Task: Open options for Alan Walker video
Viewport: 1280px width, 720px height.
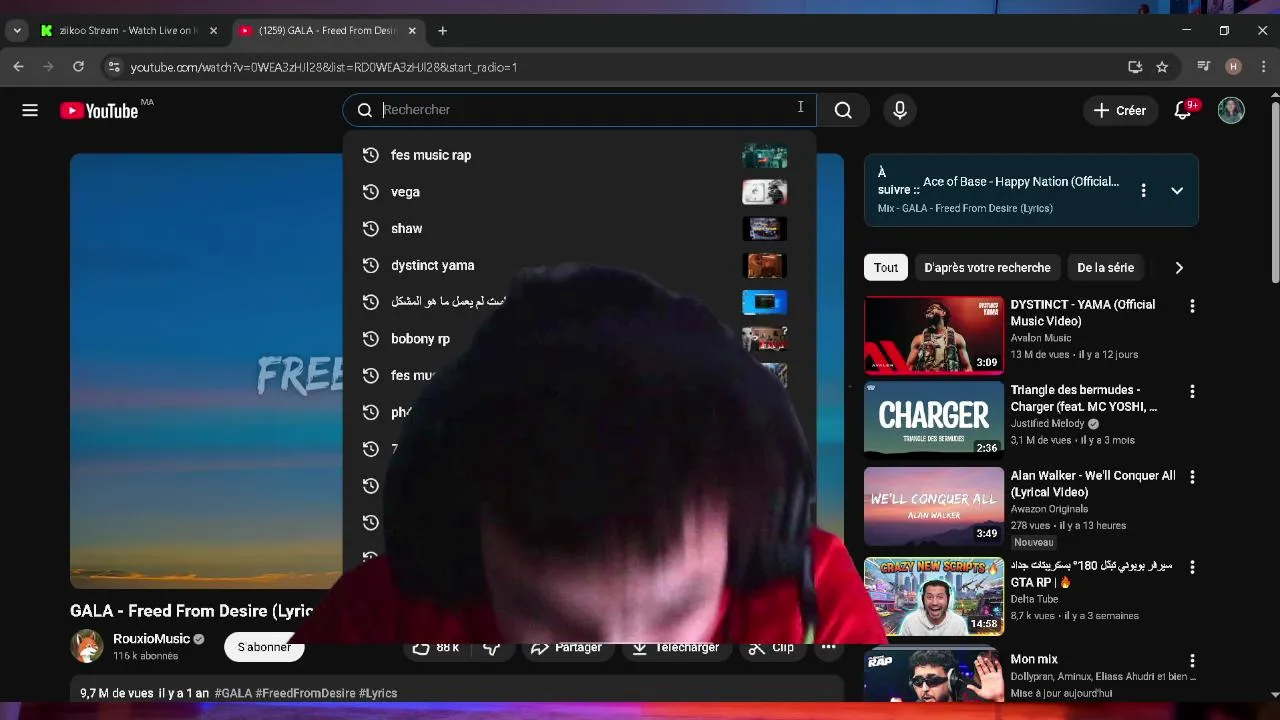Action: pyautogui.click(x=1191, y=478)
